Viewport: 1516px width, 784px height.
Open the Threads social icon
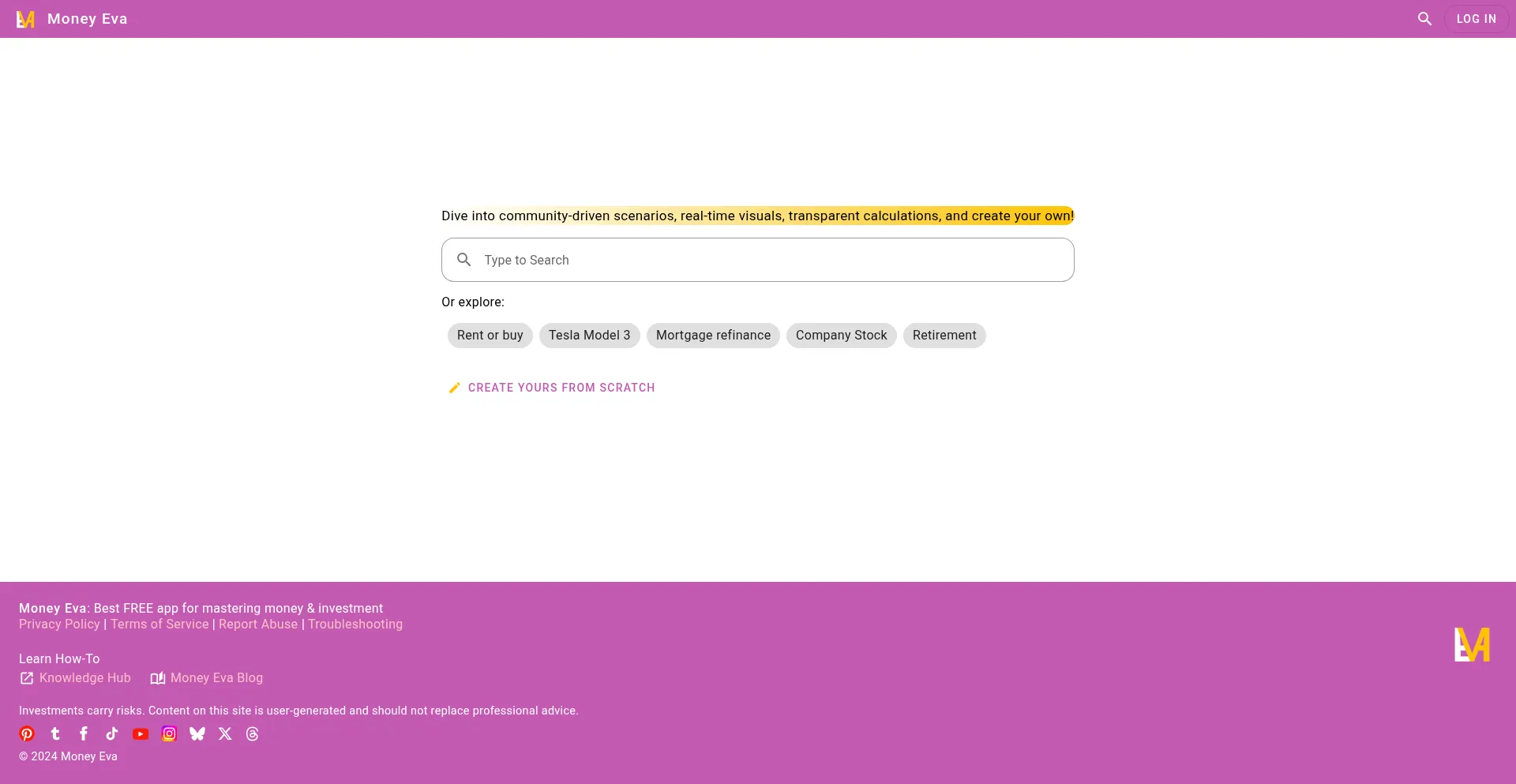(253, 733)
